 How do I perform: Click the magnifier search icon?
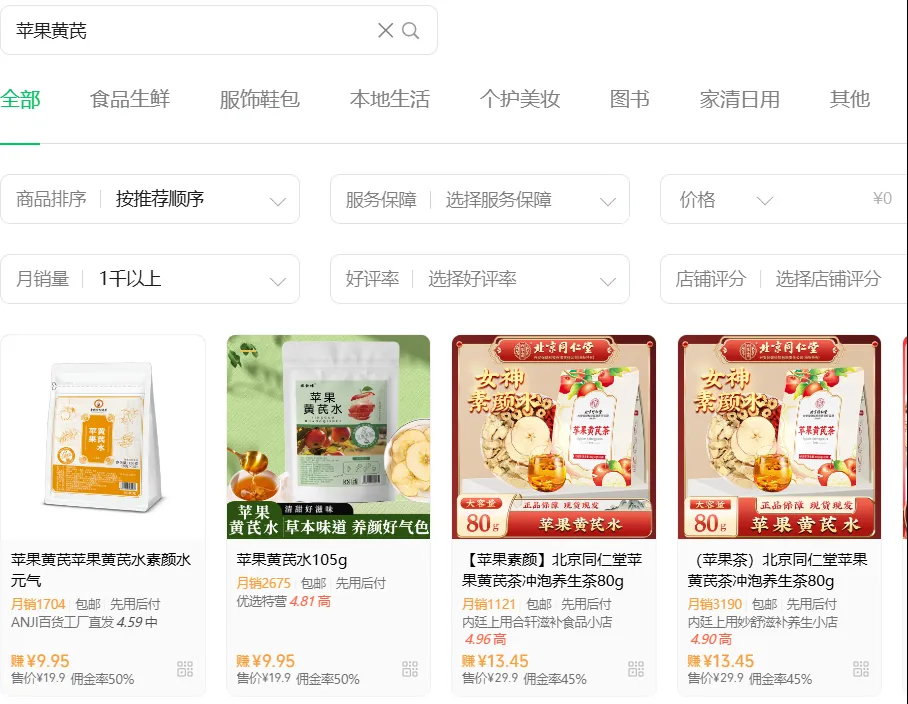(x=411, y=30)
